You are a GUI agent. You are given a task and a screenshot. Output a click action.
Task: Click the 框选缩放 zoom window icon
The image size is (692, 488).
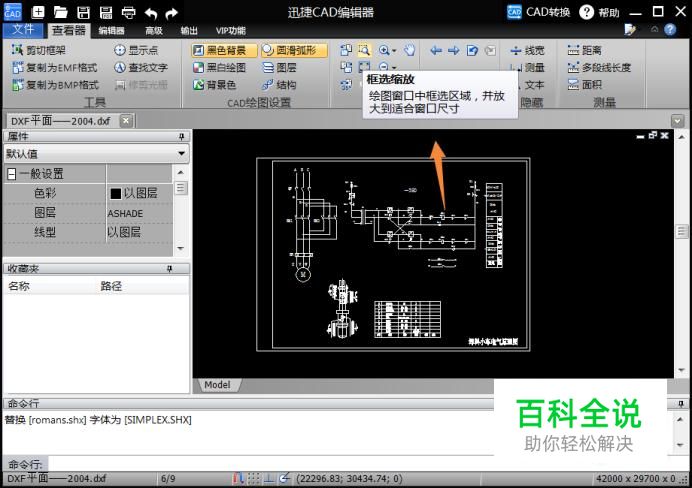pos(364,50)
